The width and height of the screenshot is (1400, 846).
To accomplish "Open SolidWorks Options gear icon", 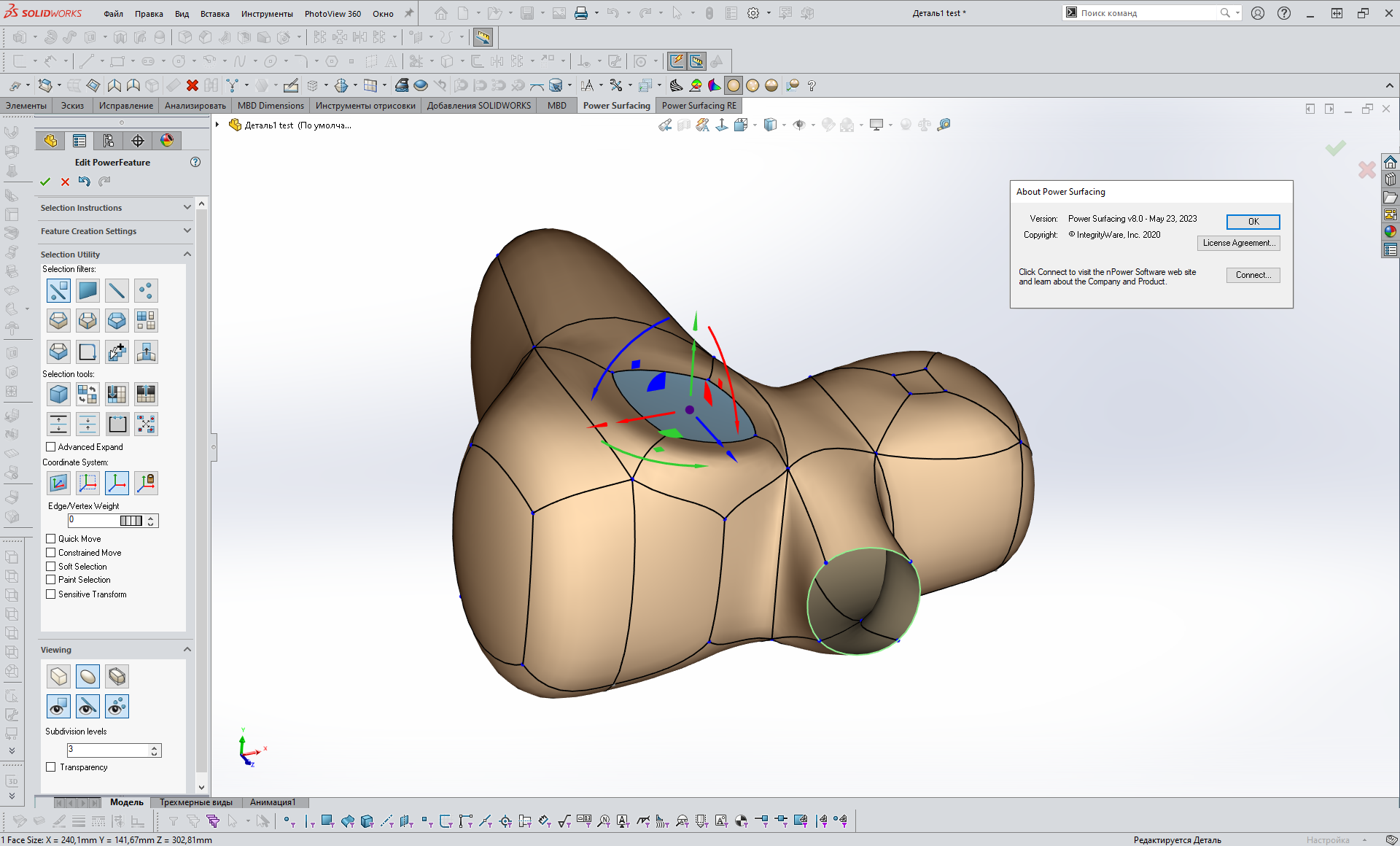I will (x=753, y=13).
